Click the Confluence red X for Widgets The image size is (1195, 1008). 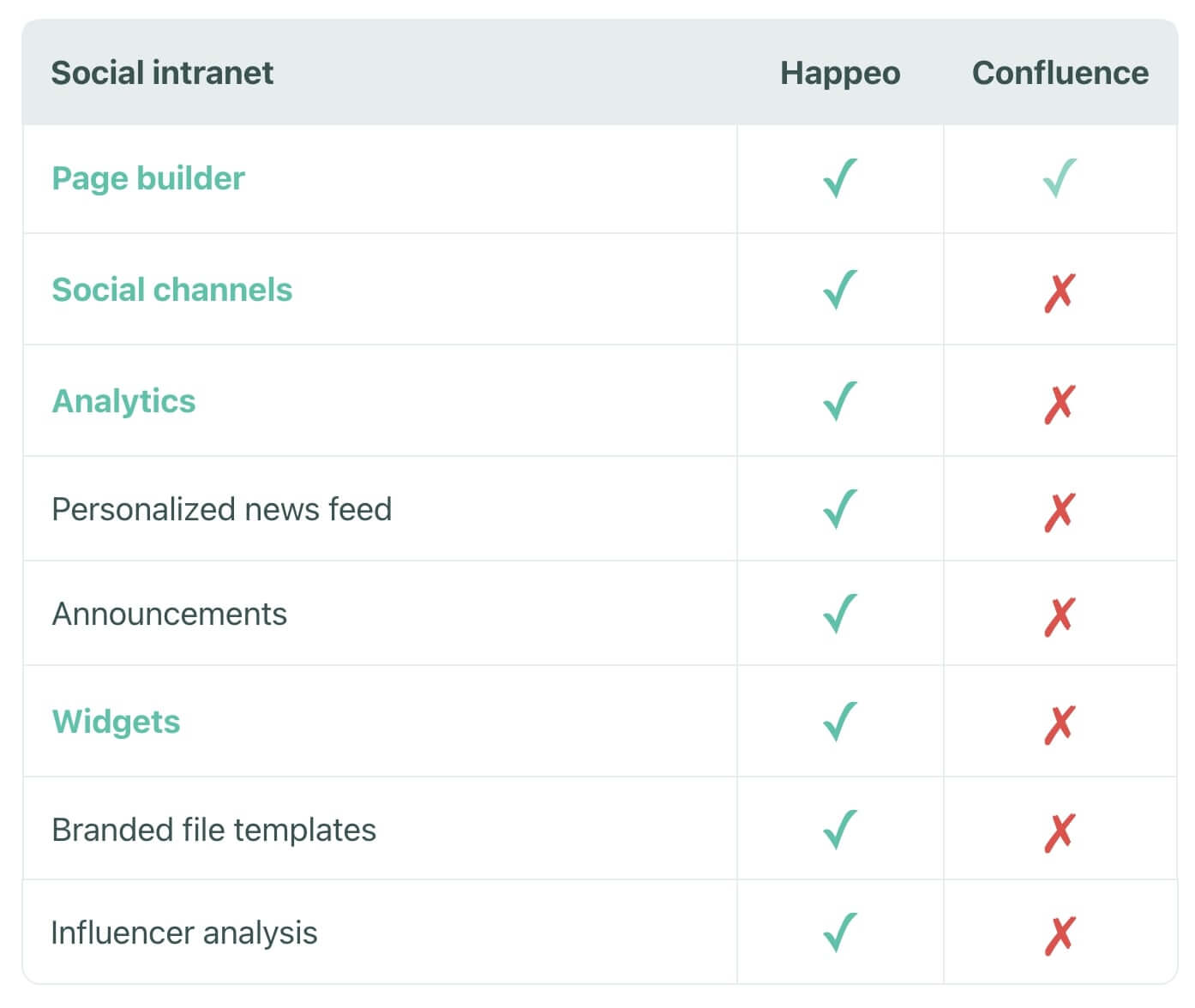1060,724
